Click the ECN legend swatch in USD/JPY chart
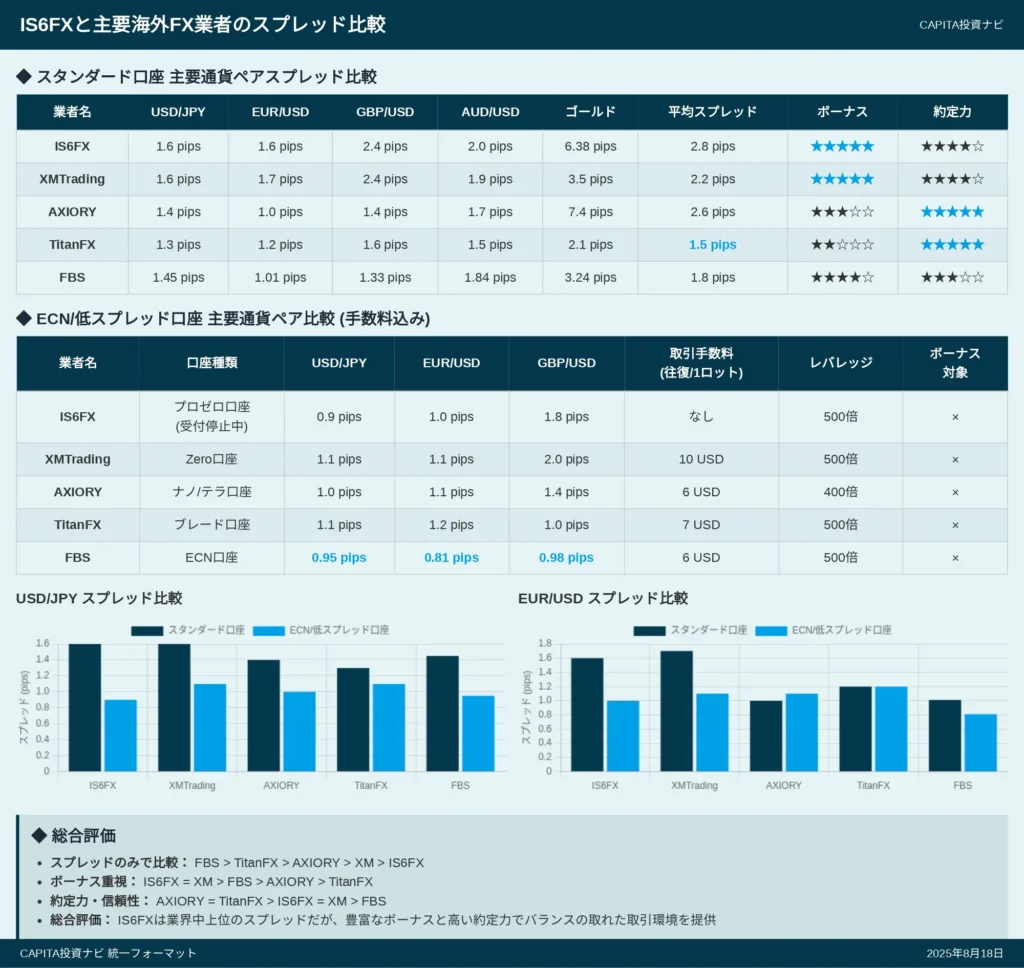Screen dimensions: 1024x968 (269, 630)
